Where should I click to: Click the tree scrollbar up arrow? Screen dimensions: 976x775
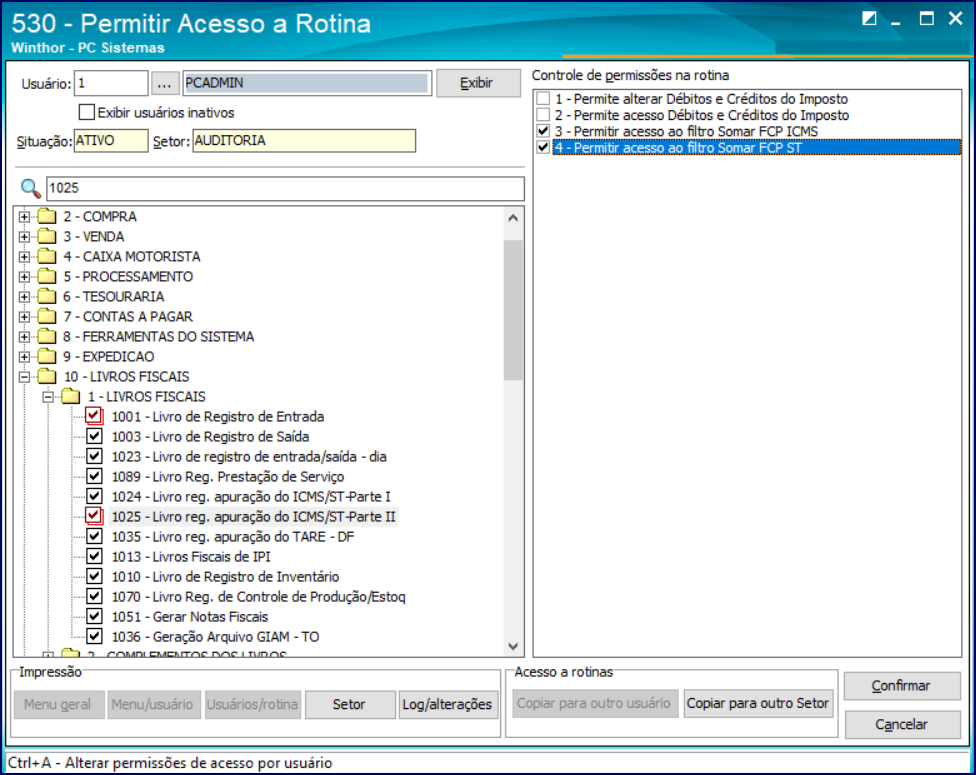[513, 218]
